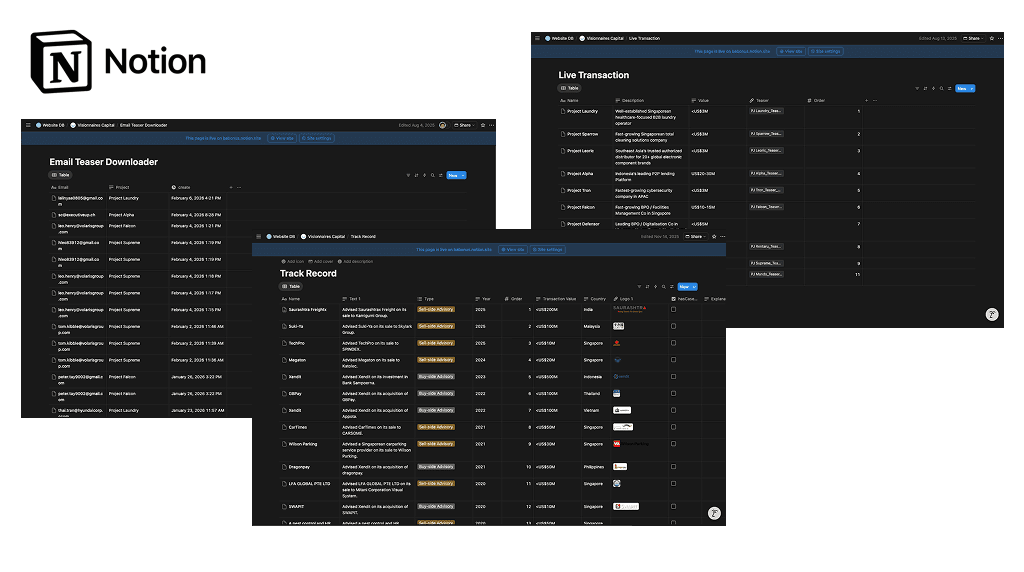Open more options dots in Email Teaser Downloader window
This screenshot has width=1024, height=572.
pyautogui.click(x=491, y=125)
